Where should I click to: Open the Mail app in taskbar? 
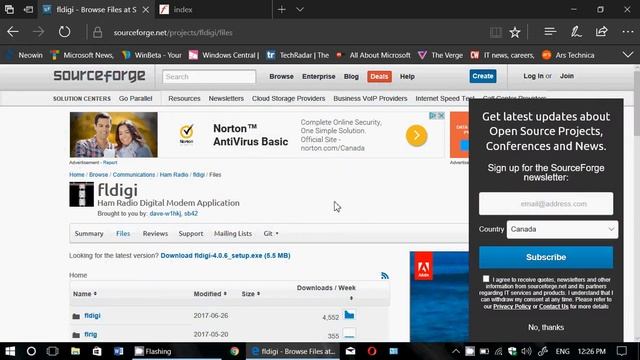(x=350, y=351)
